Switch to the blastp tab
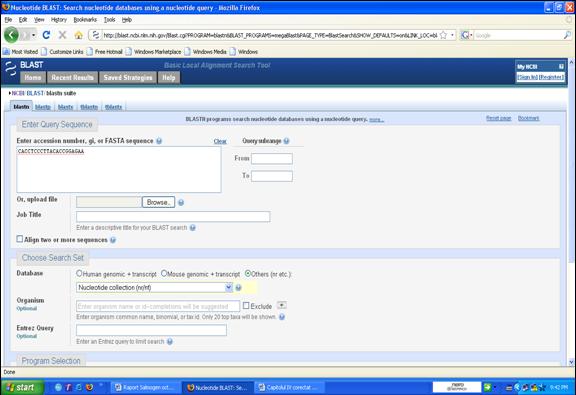This screenshot has width=576, height=395. (43, 107)
